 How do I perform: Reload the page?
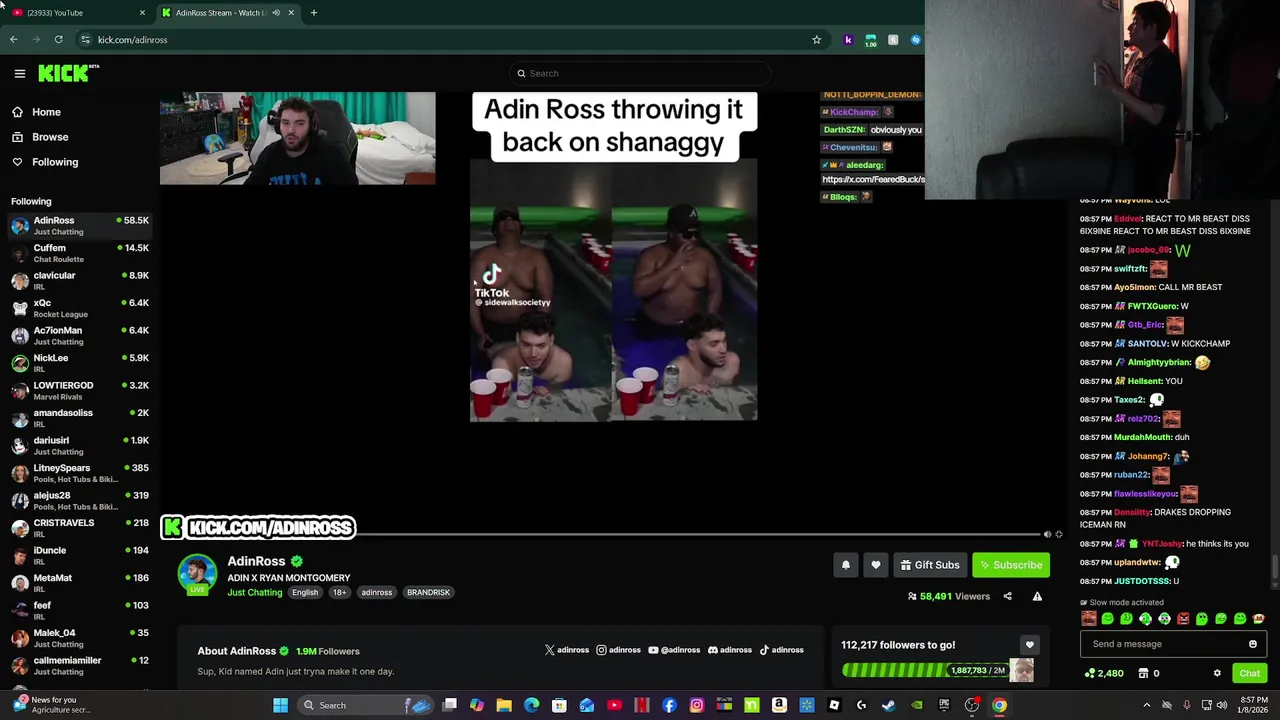59,40
